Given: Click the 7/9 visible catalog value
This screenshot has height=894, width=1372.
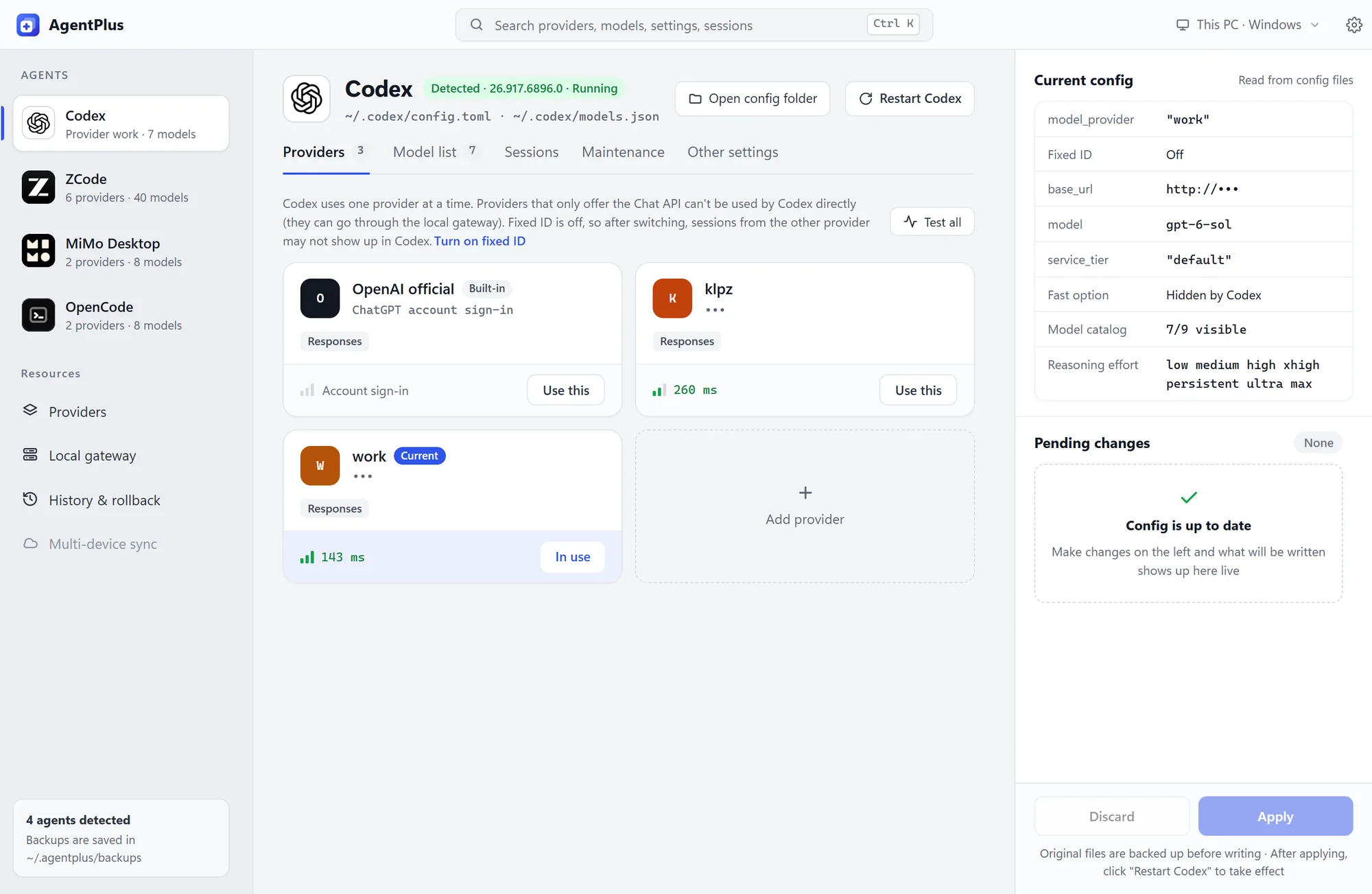Looking at the screenshot, I should (x=1206, y=329).
